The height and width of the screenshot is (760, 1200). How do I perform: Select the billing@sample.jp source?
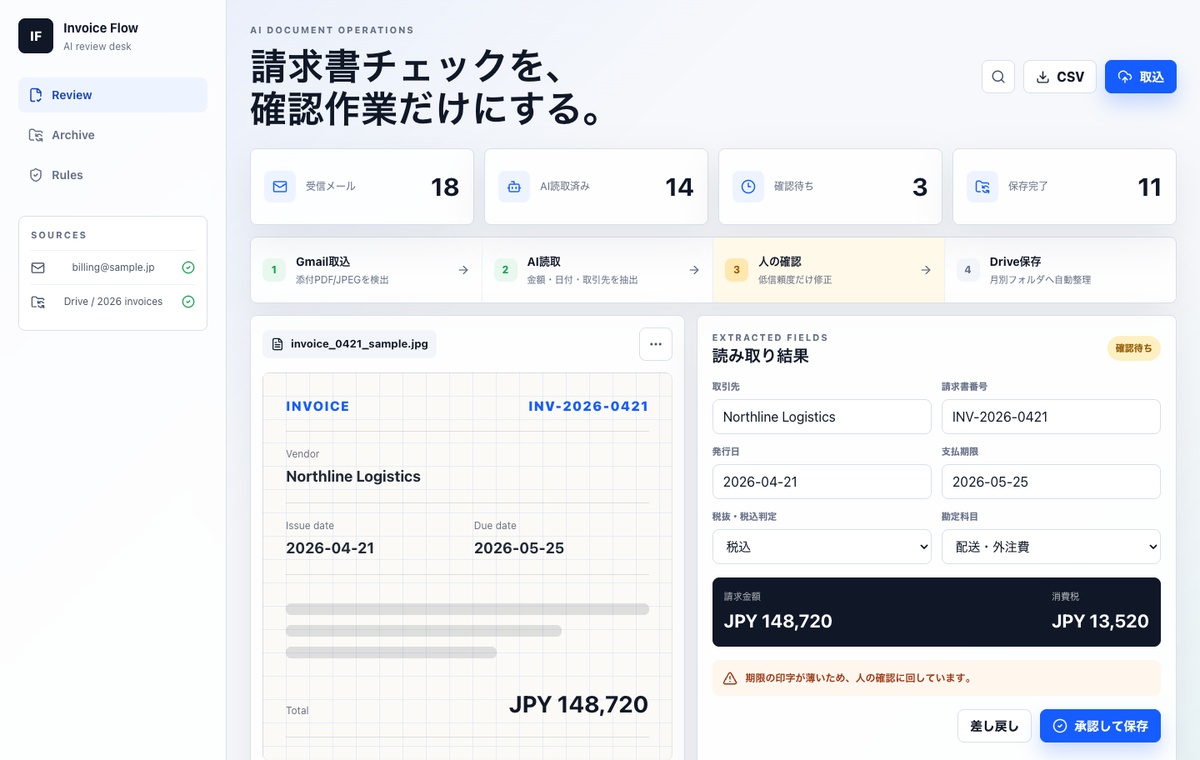point(113,268)
